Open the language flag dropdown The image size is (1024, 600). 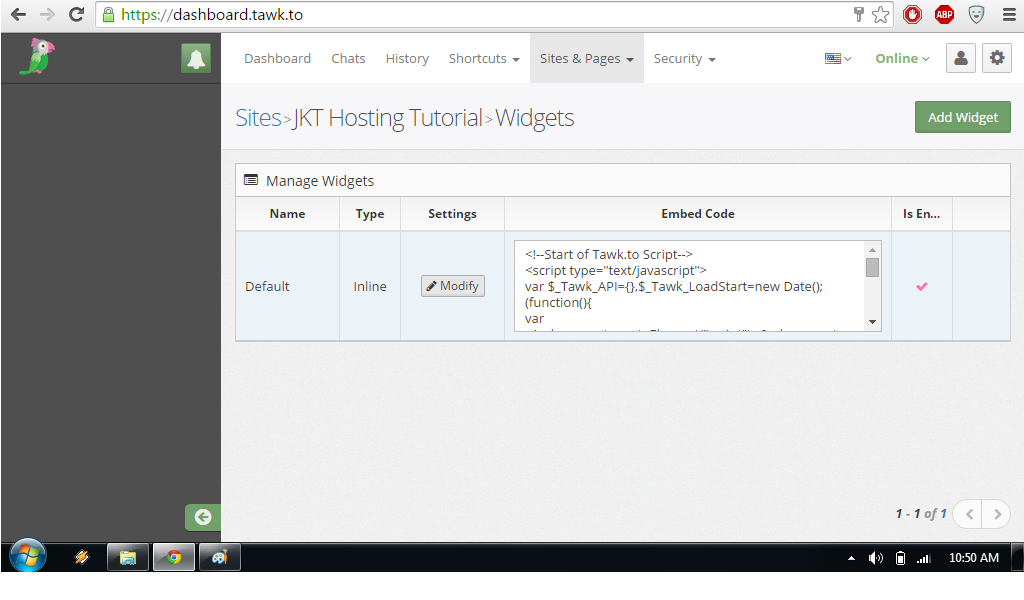838,59
